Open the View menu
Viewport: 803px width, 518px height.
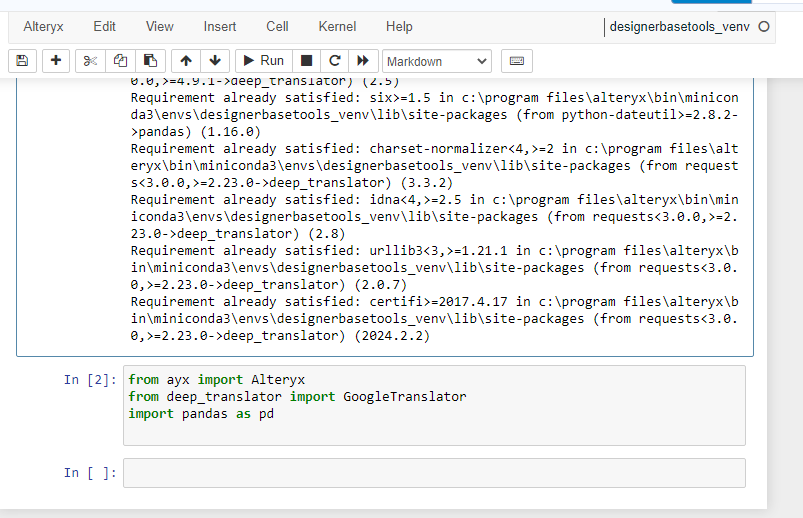coord(159,27)
